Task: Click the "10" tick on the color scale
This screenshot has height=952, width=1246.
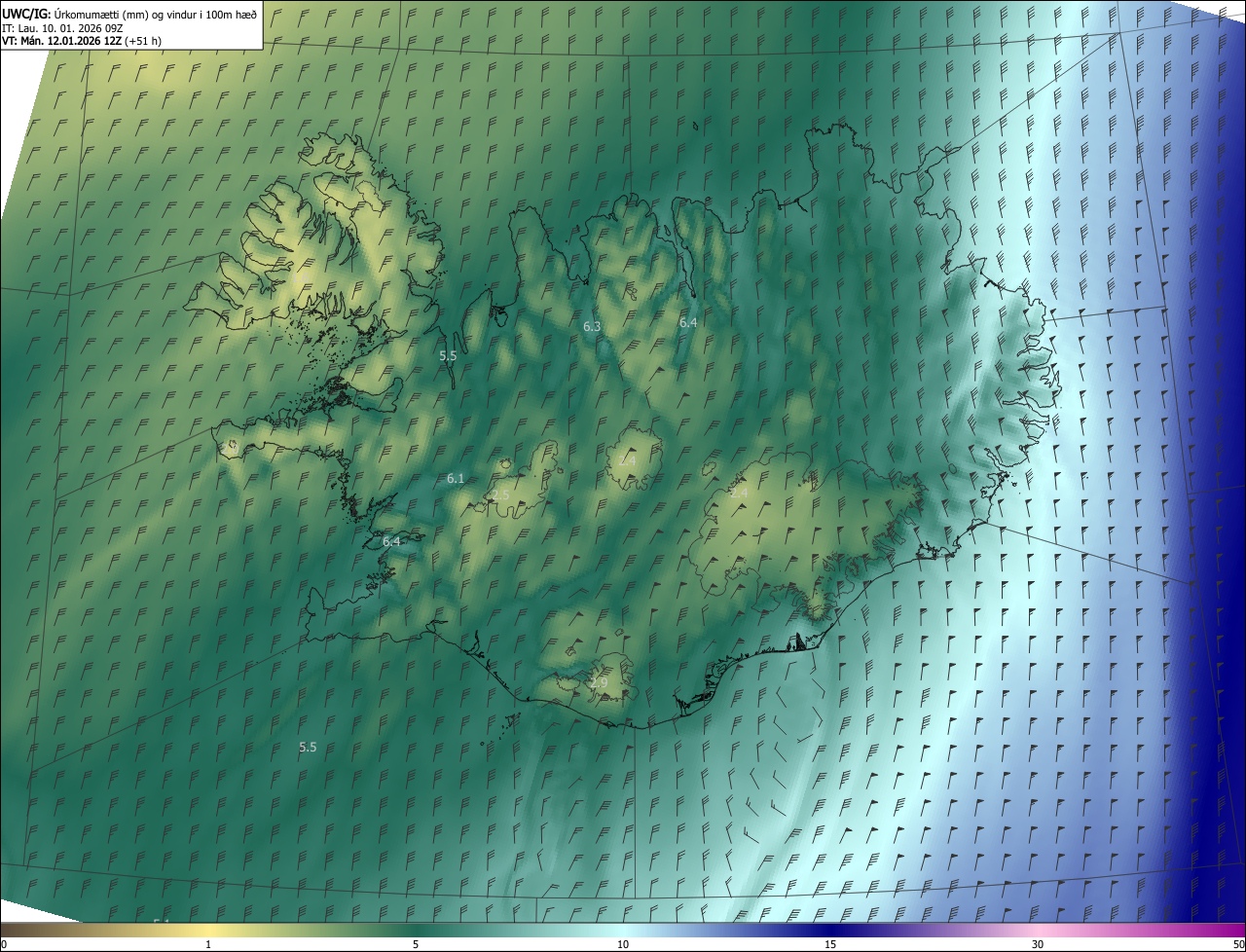Action: pos(623,944)
